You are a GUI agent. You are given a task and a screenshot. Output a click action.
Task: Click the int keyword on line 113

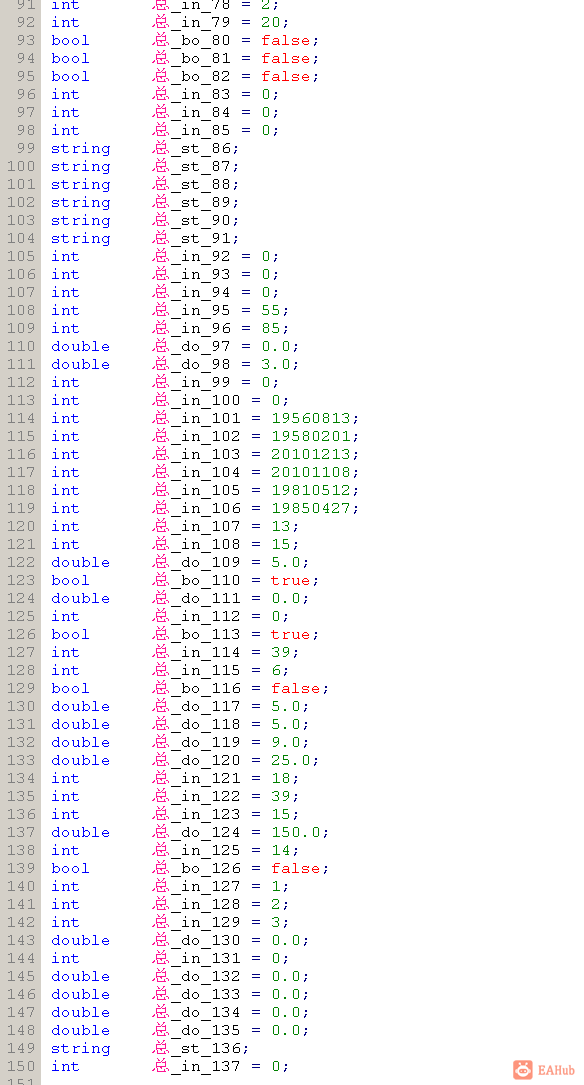(66, 400)
